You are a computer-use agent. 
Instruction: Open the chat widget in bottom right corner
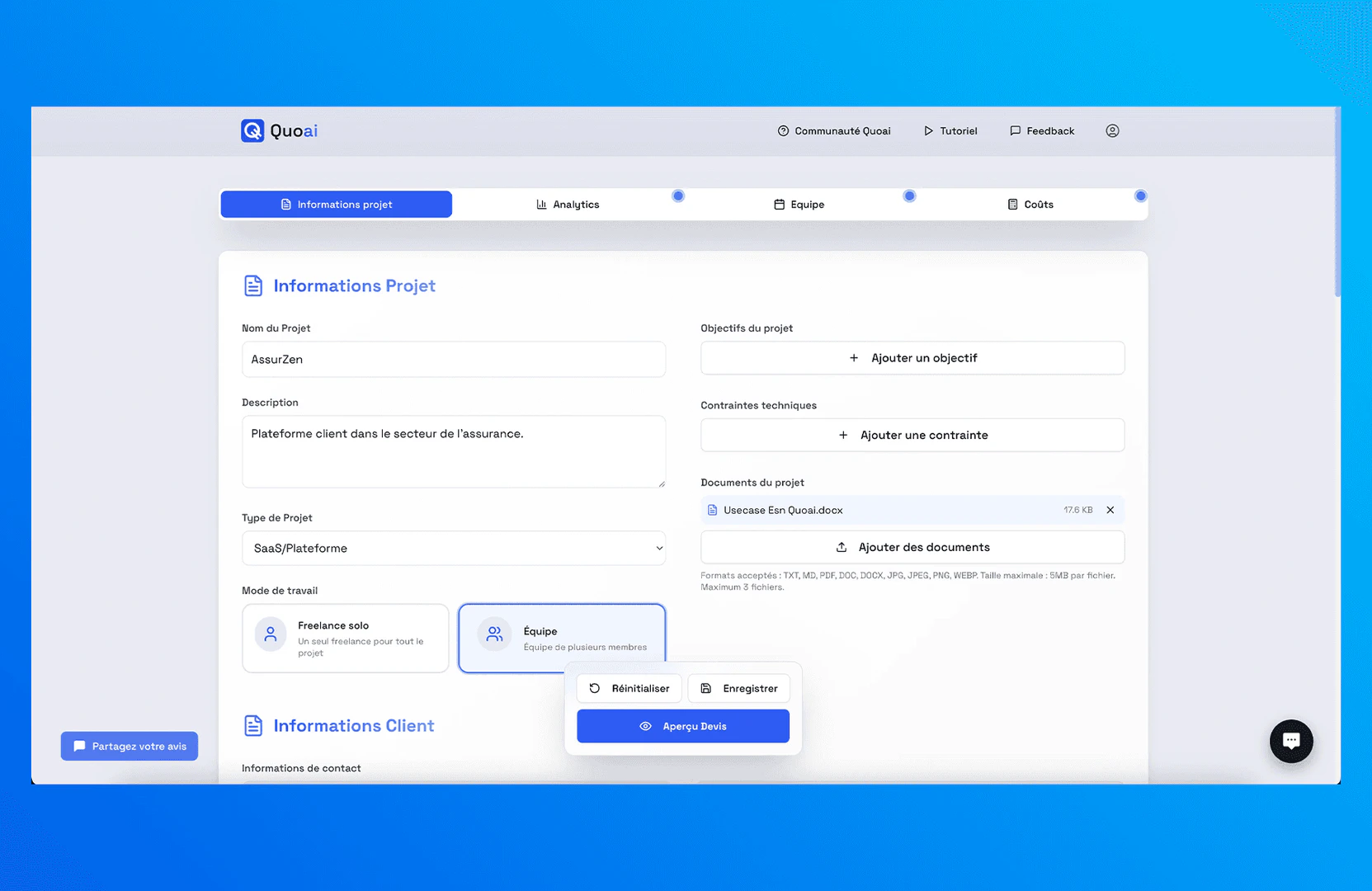[x=1291, y=741]
